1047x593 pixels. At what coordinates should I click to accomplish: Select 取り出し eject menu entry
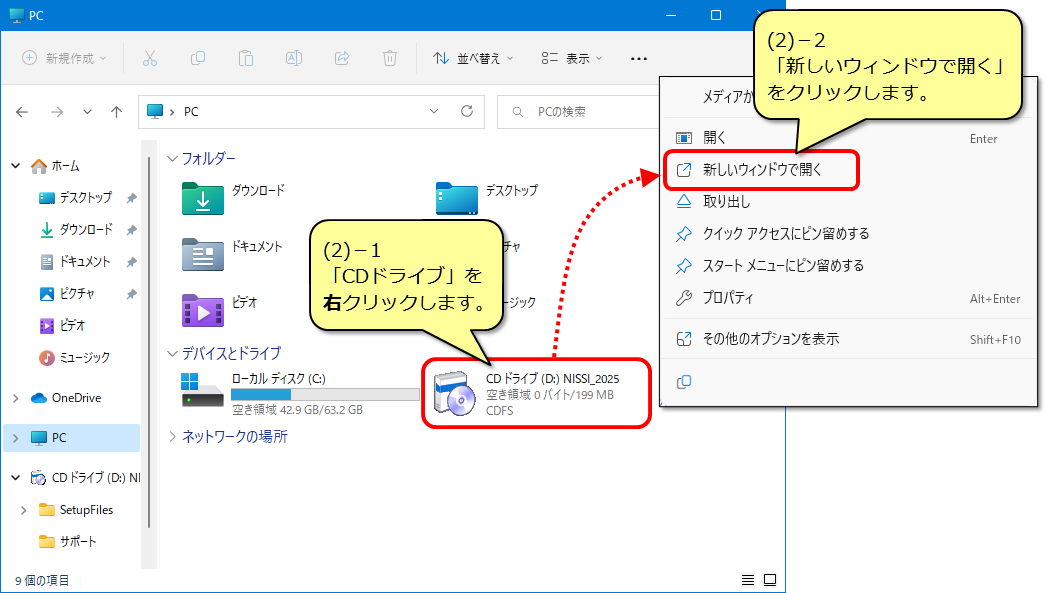click(726, 202)
